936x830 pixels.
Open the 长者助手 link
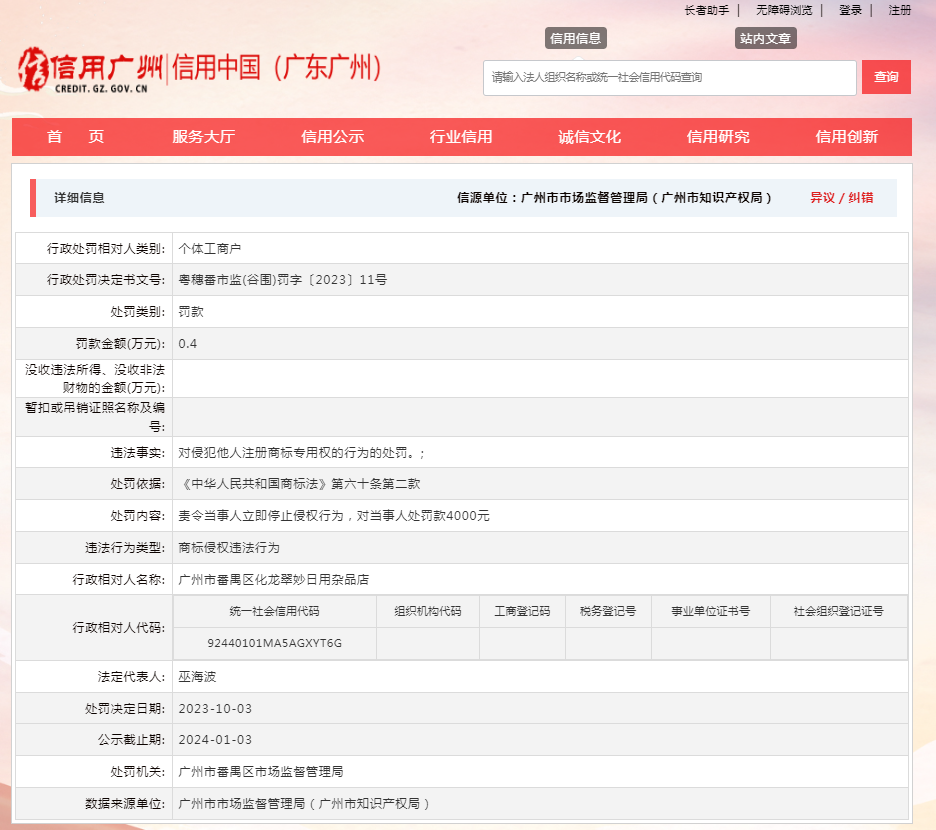point(706,10)
